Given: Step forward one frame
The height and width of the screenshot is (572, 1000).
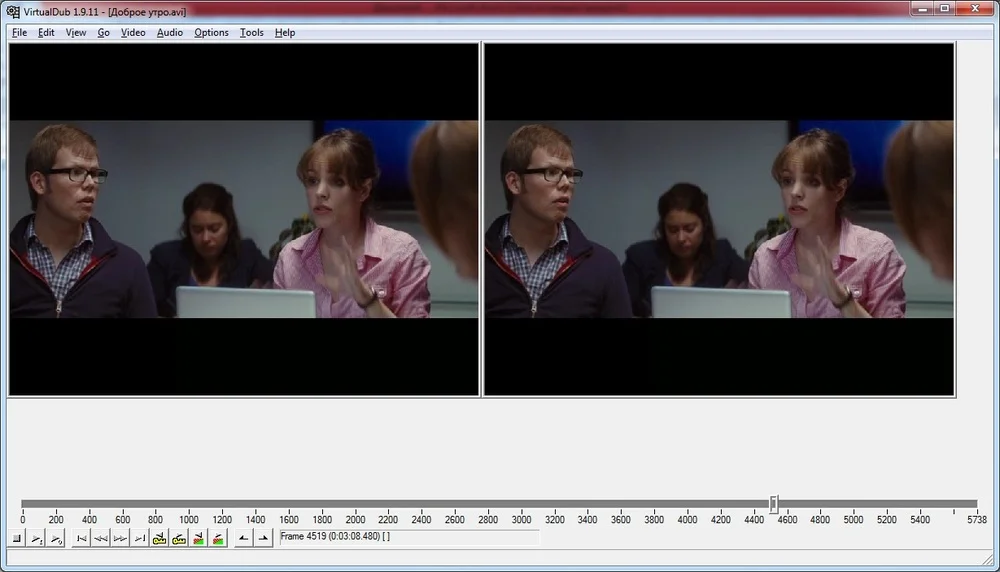Looking at the screenshot, I should click(x=120, y=539).
